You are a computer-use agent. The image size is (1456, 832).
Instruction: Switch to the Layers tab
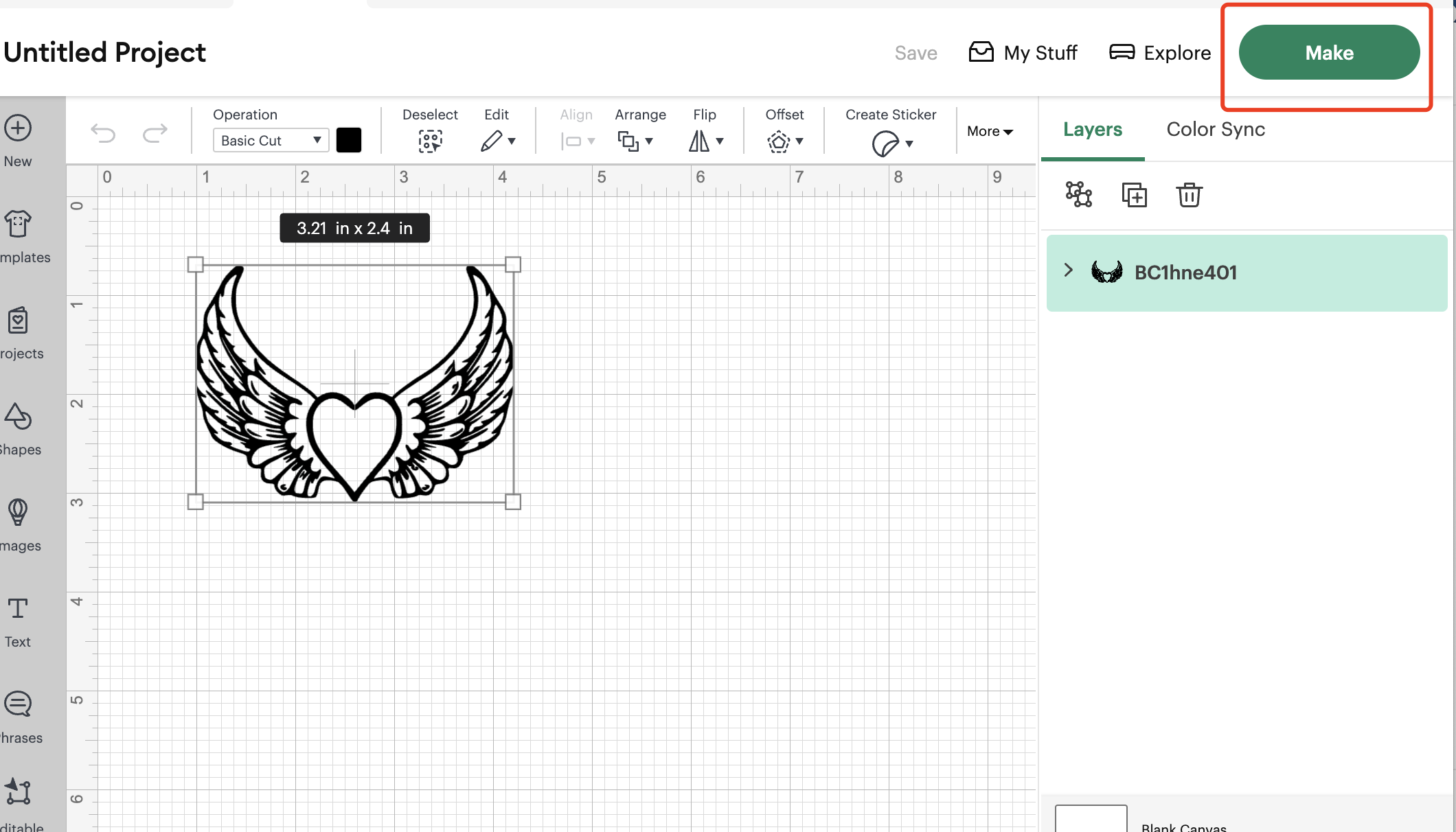click(x=1093, y=129)
